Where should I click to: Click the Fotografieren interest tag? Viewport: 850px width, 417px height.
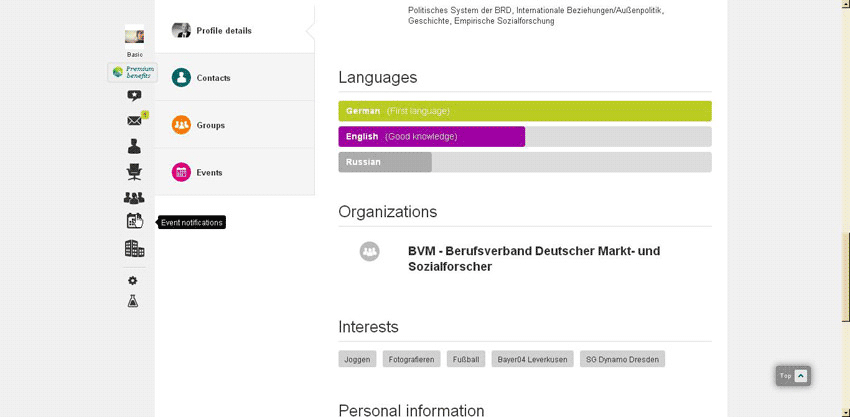coord(411,359)
